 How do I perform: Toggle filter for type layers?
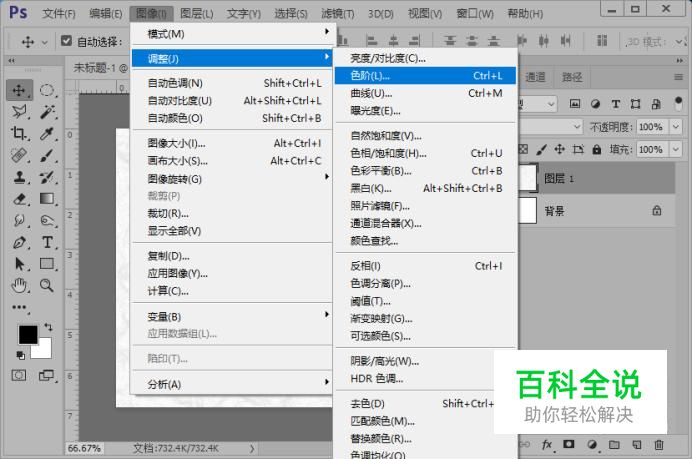click(616, 104)
